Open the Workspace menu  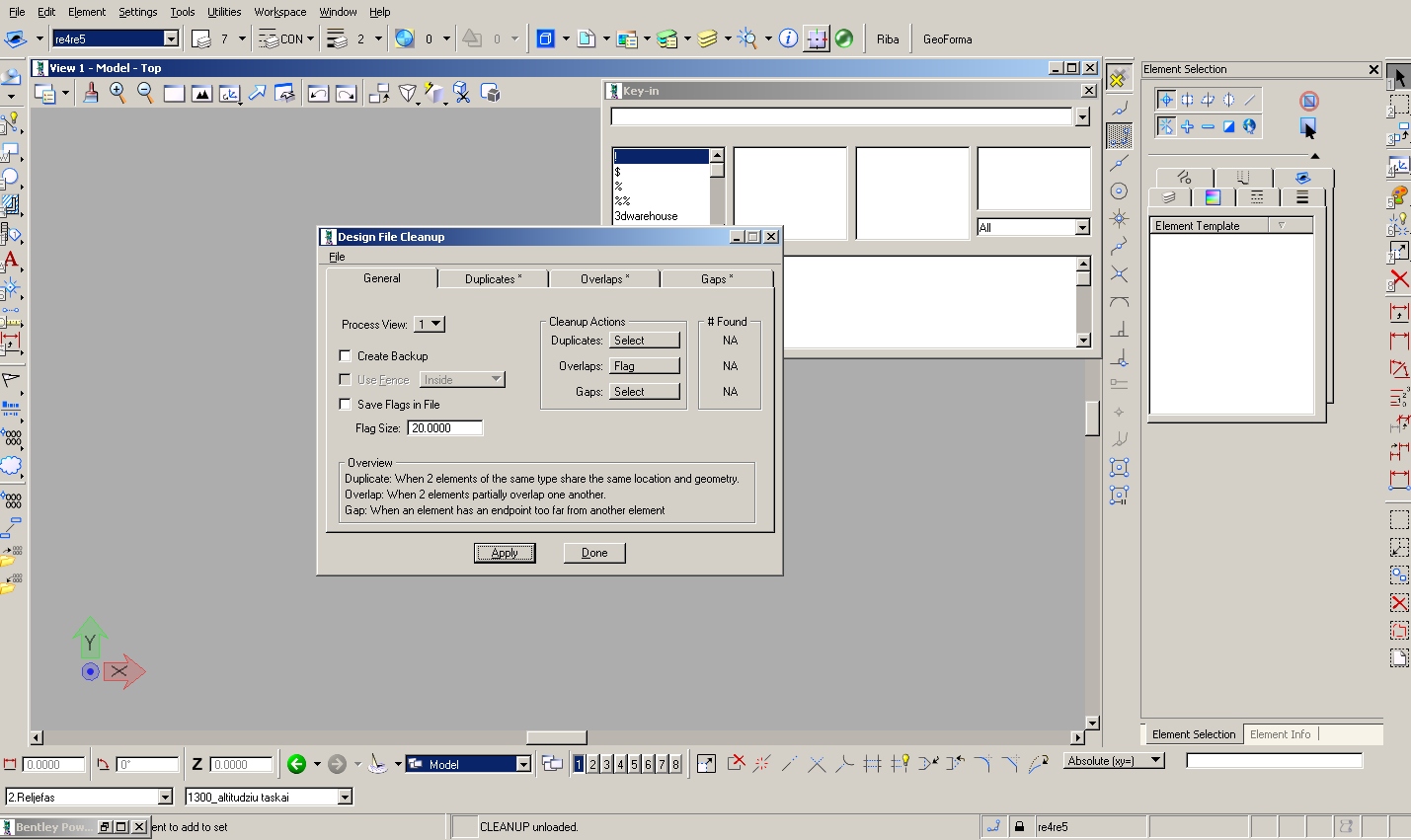280,12
